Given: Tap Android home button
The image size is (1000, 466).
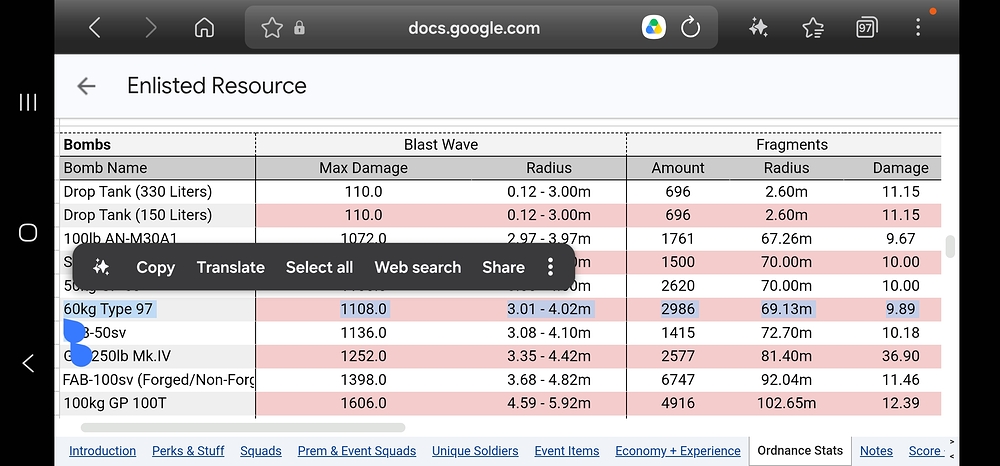Looking at the screenshot, I should (28, 233).
